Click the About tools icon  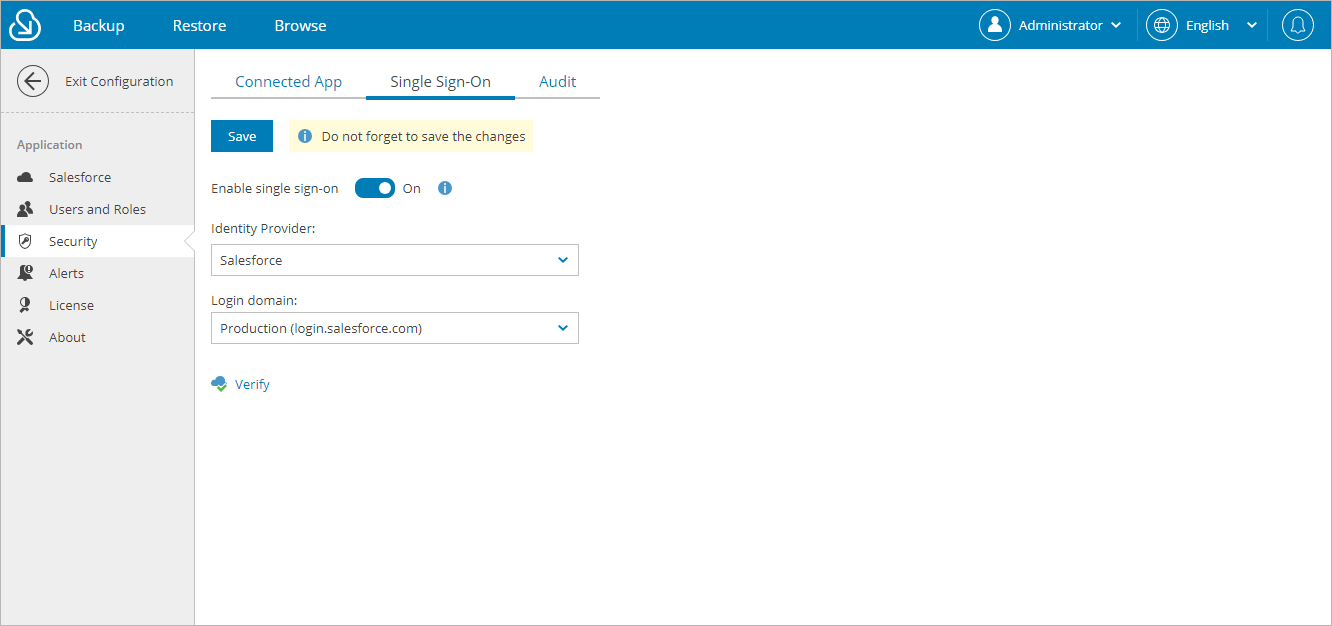click(x=26, y=337)
